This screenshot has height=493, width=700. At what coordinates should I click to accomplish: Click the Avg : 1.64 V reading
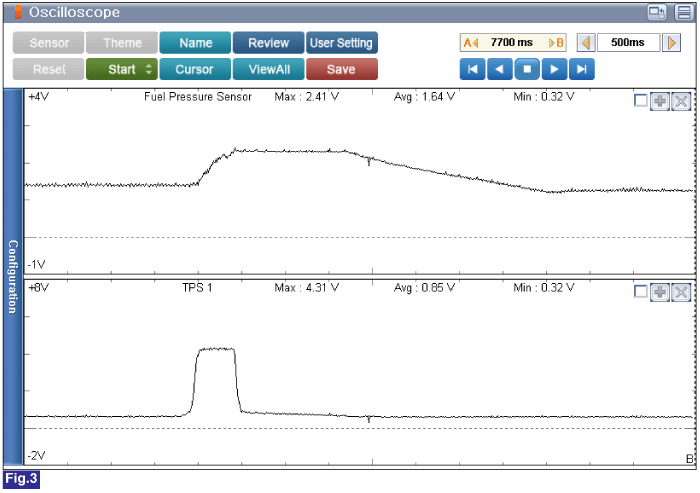tap(424, 97)
